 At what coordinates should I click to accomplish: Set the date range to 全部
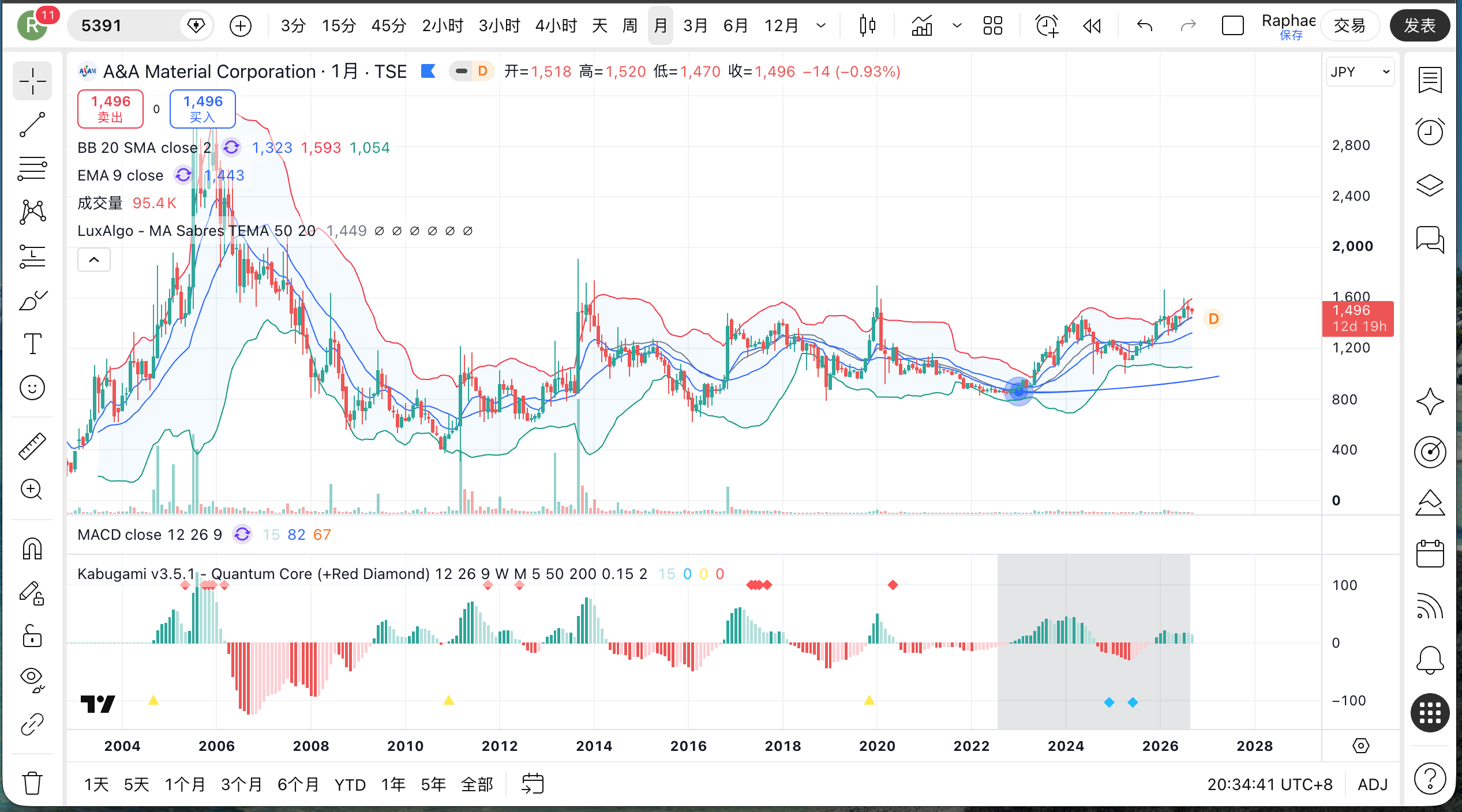pos(477,784)
